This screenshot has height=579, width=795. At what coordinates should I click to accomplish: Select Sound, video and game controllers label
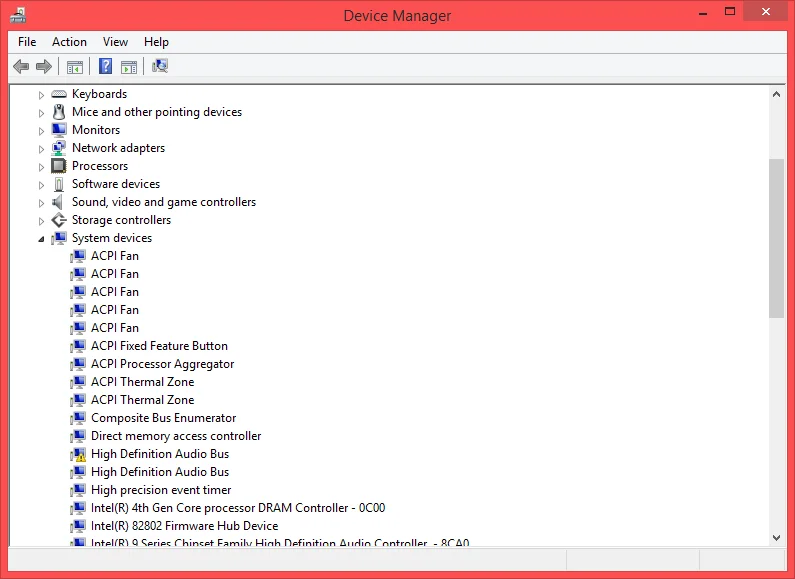pyautogui.click(x=164, y=202)
